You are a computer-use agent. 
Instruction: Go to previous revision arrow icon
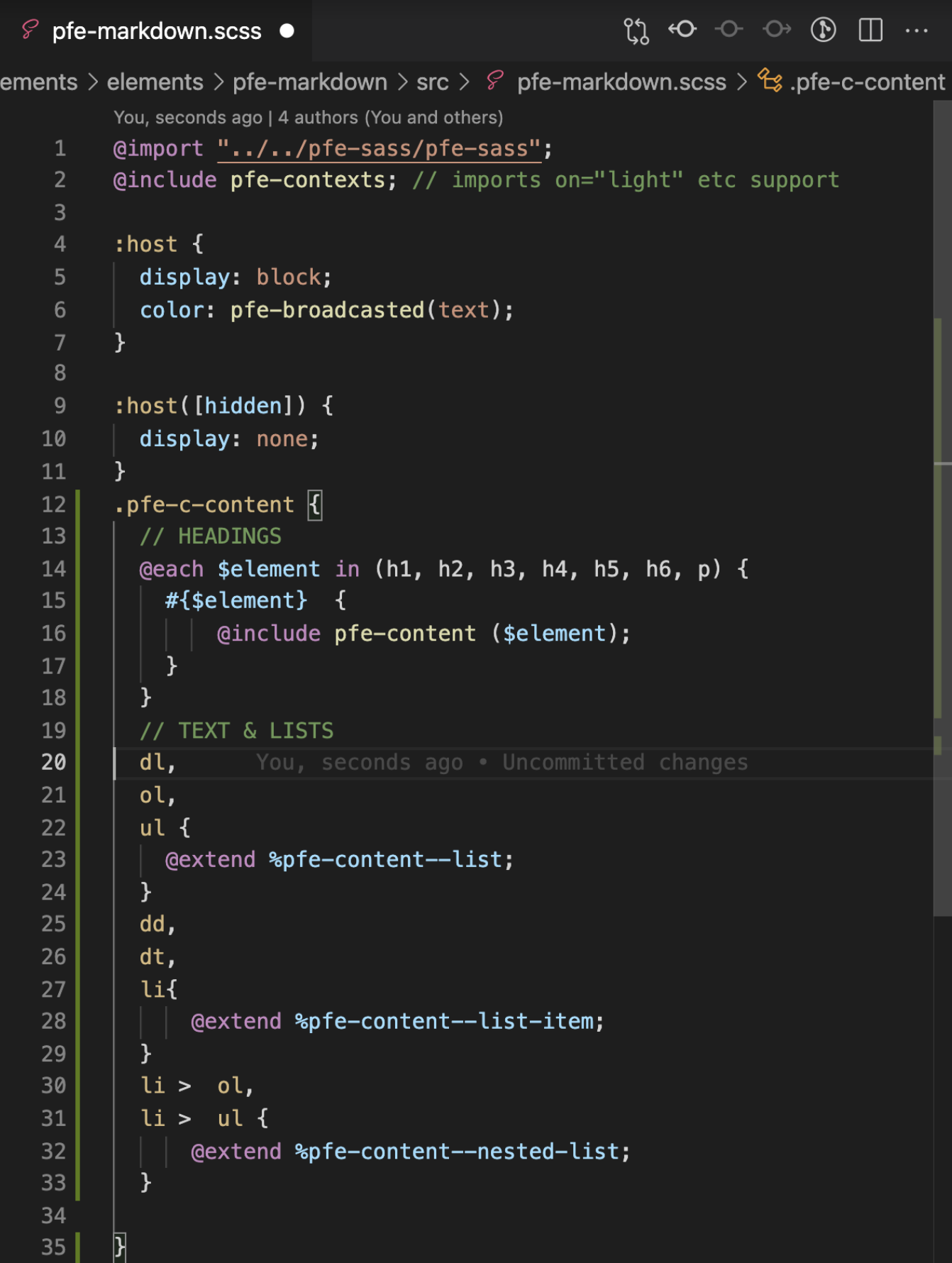click(682, 29)
